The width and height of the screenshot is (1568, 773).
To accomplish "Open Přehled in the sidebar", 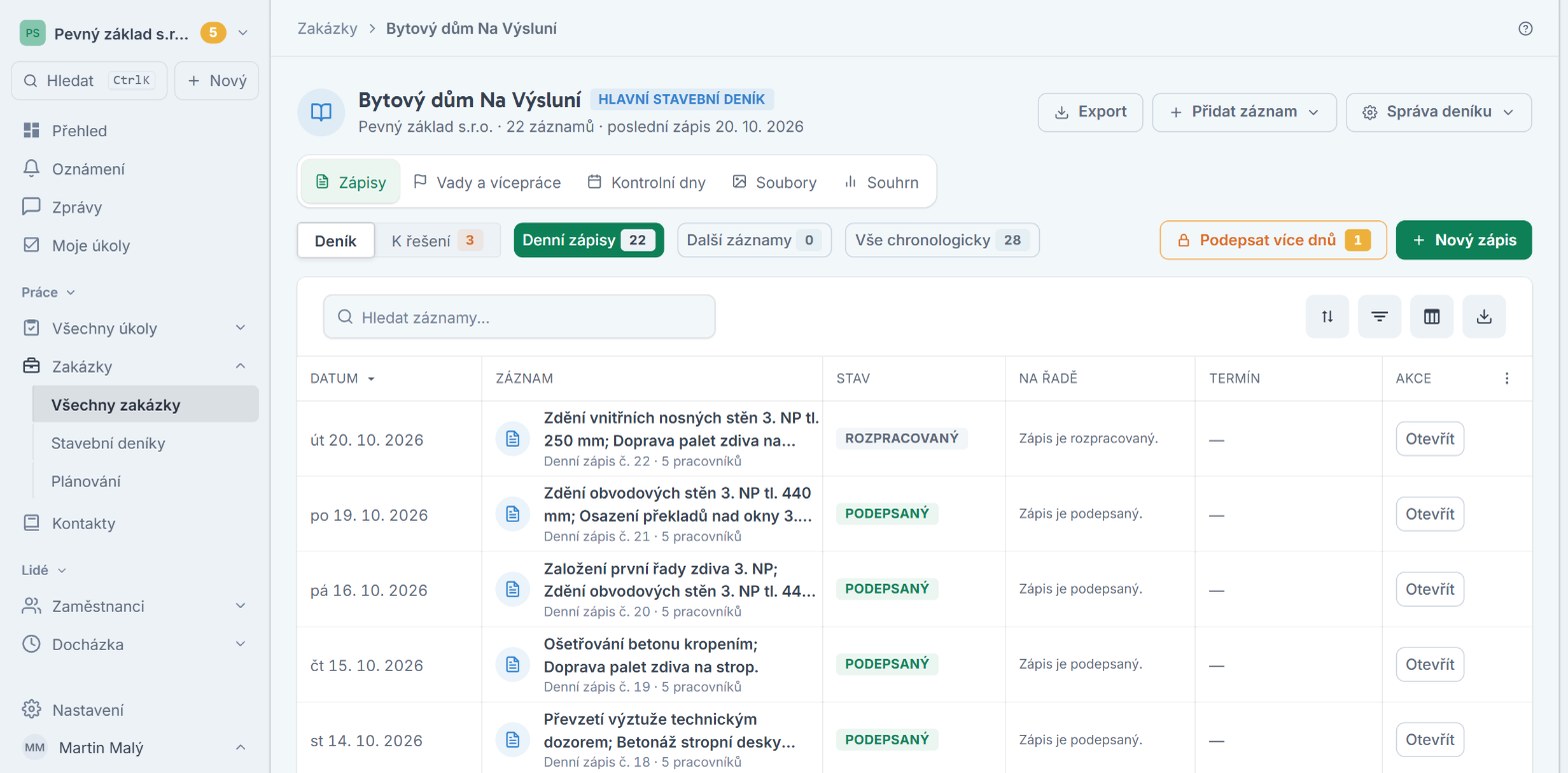I will 135,131.
